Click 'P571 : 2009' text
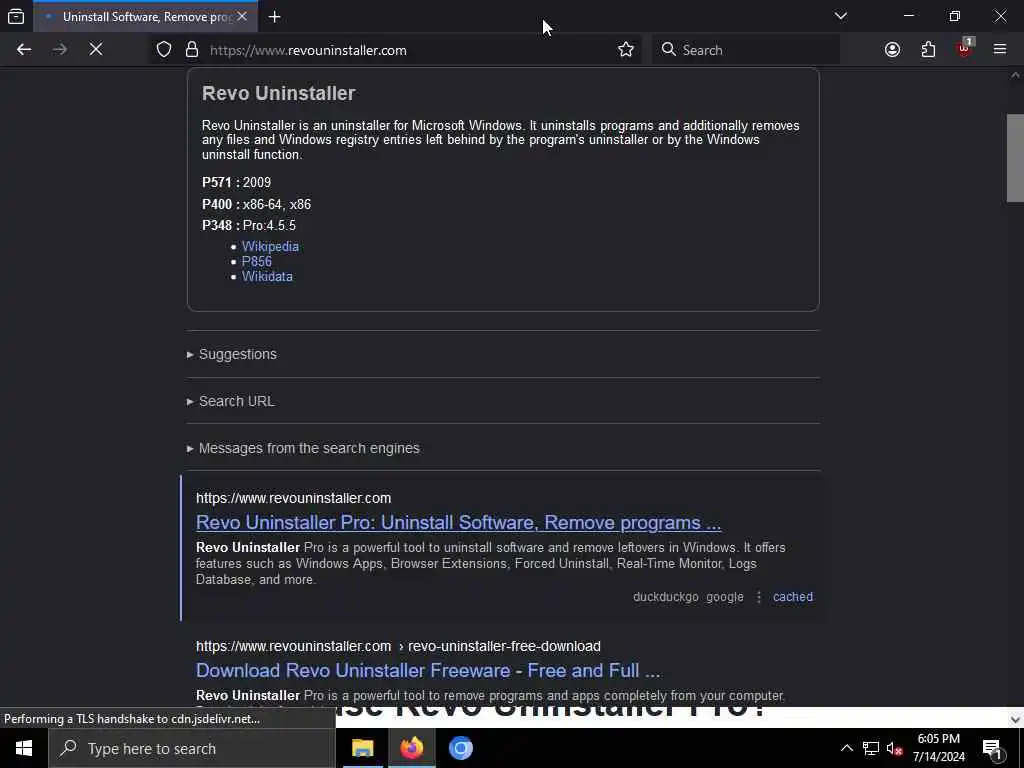 236,182
